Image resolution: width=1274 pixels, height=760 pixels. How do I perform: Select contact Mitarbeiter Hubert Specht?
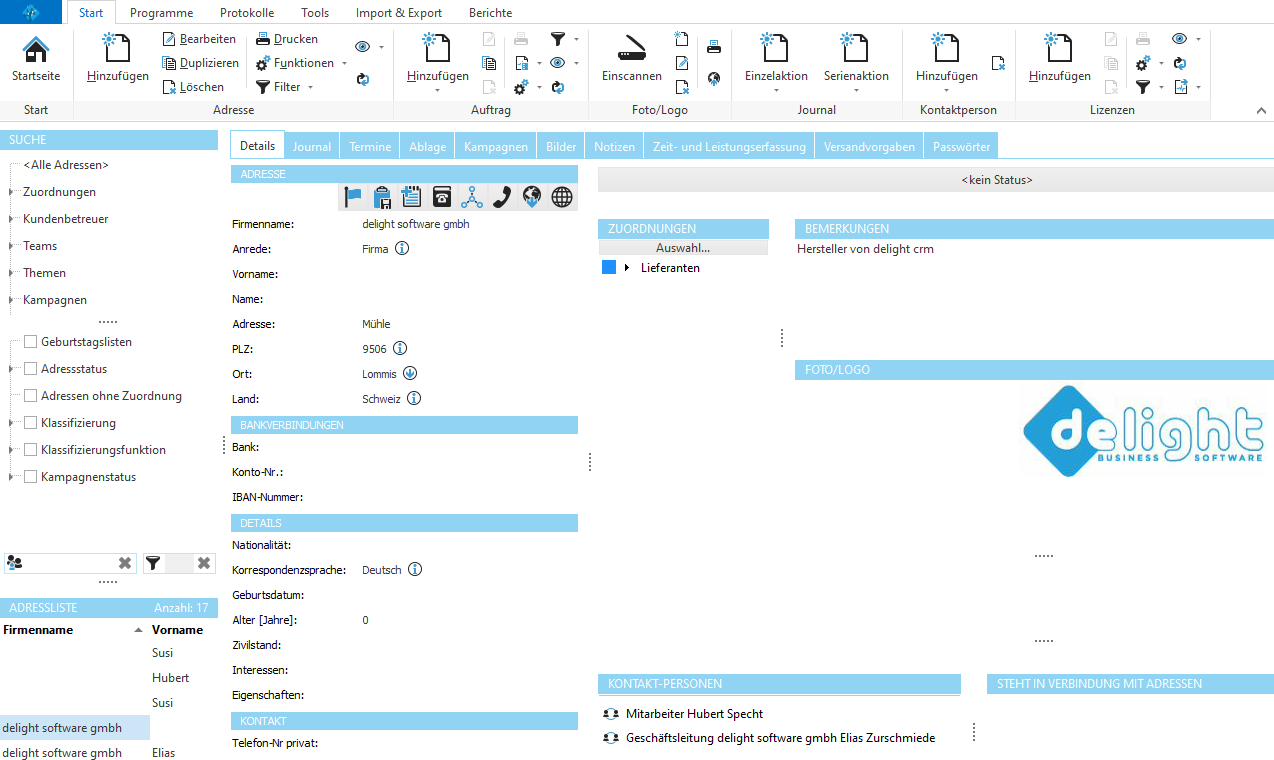point(693,714)
